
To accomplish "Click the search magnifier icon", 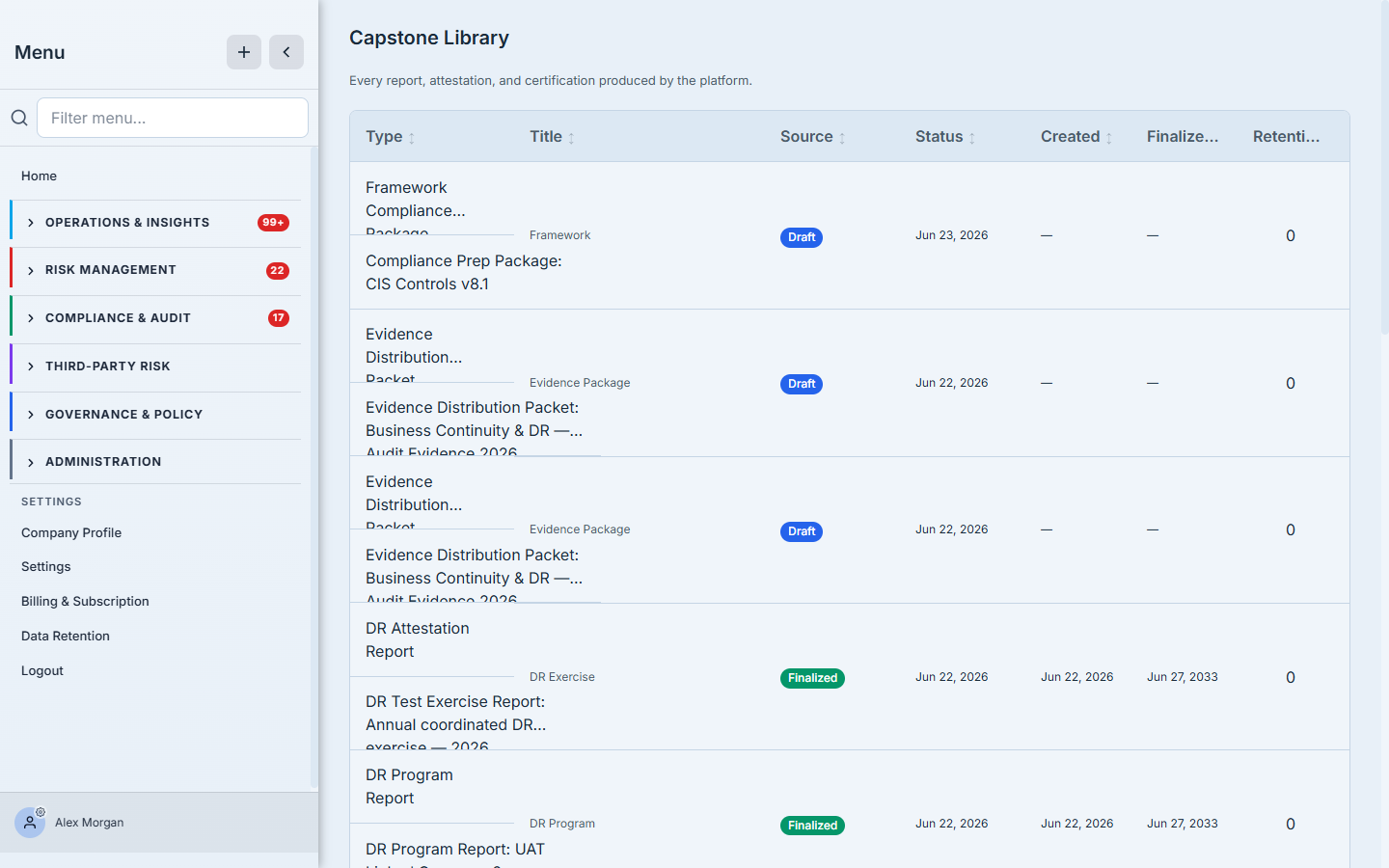I will coord(19,118).
